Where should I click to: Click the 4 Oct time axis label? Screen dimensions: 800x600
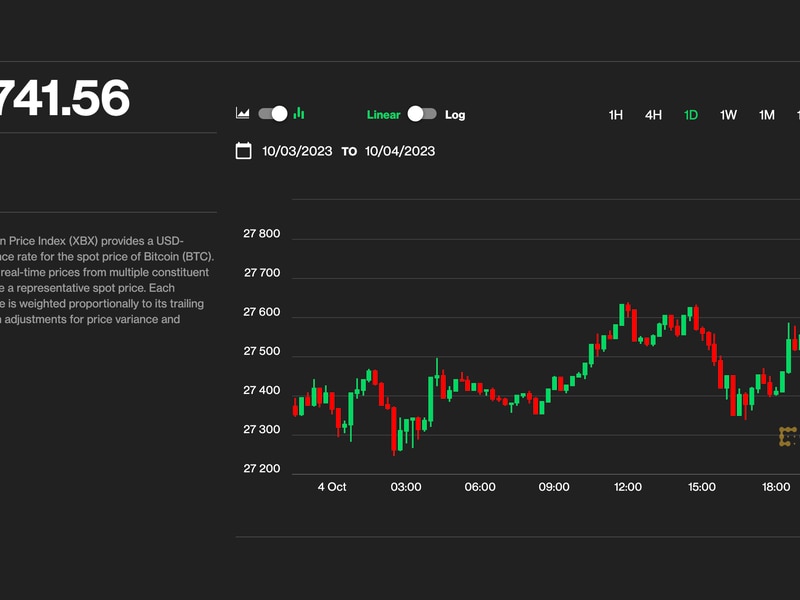point(332,487)
